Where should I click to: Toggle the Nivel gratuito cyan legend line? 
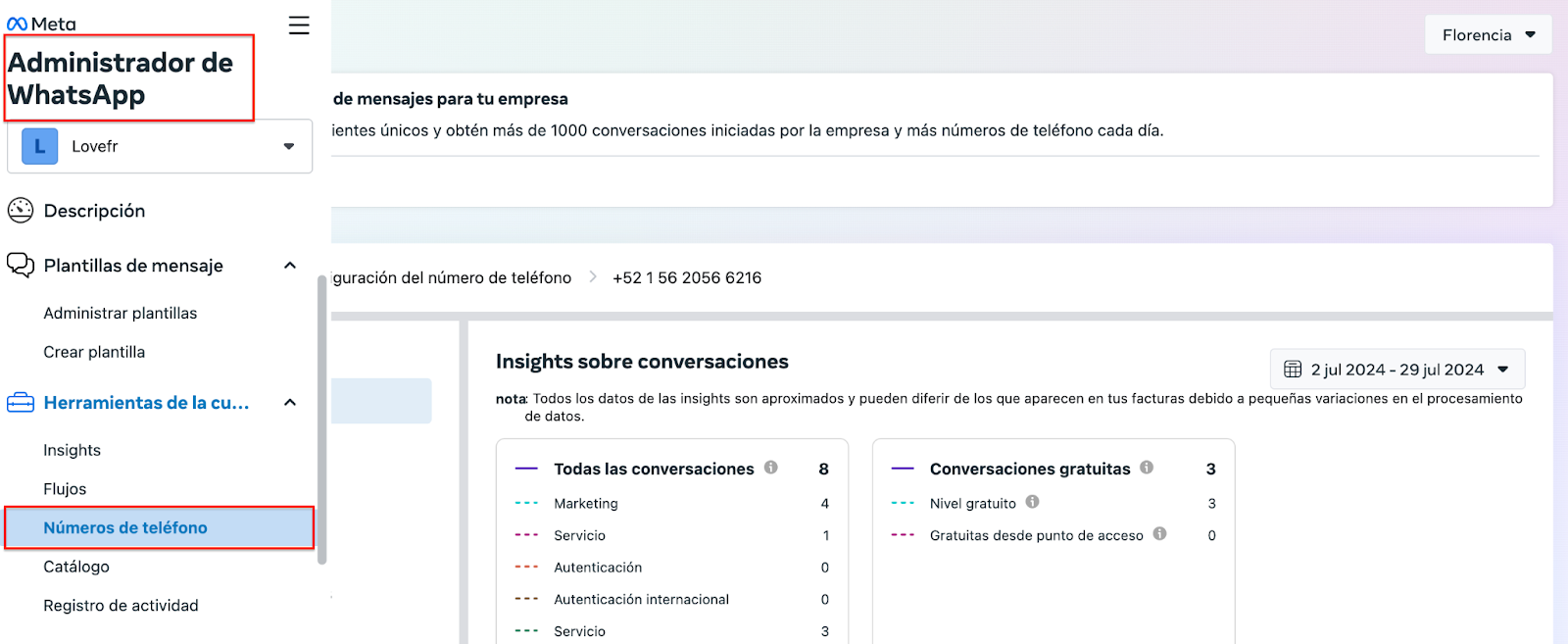(903, 503)
